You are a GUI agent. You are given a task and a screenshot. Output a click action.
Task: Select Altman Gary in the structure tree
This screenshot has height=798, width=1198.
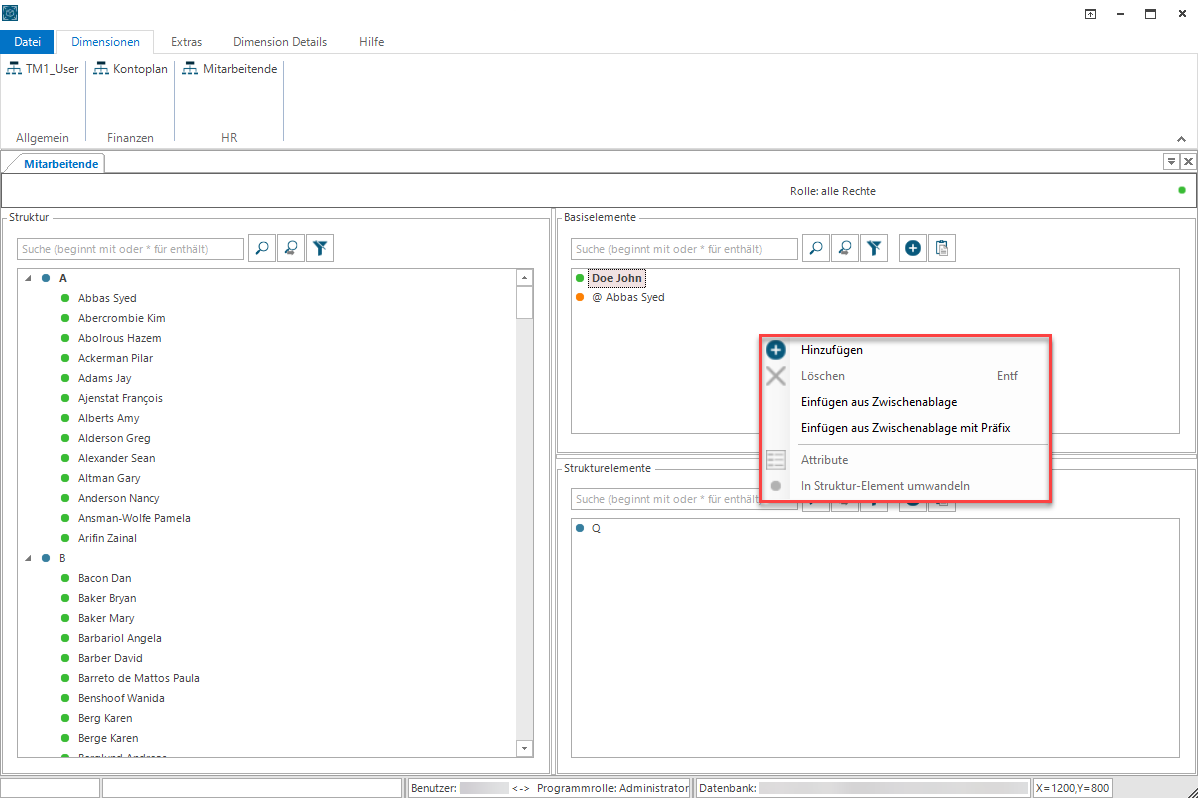[x=109, y=478]
